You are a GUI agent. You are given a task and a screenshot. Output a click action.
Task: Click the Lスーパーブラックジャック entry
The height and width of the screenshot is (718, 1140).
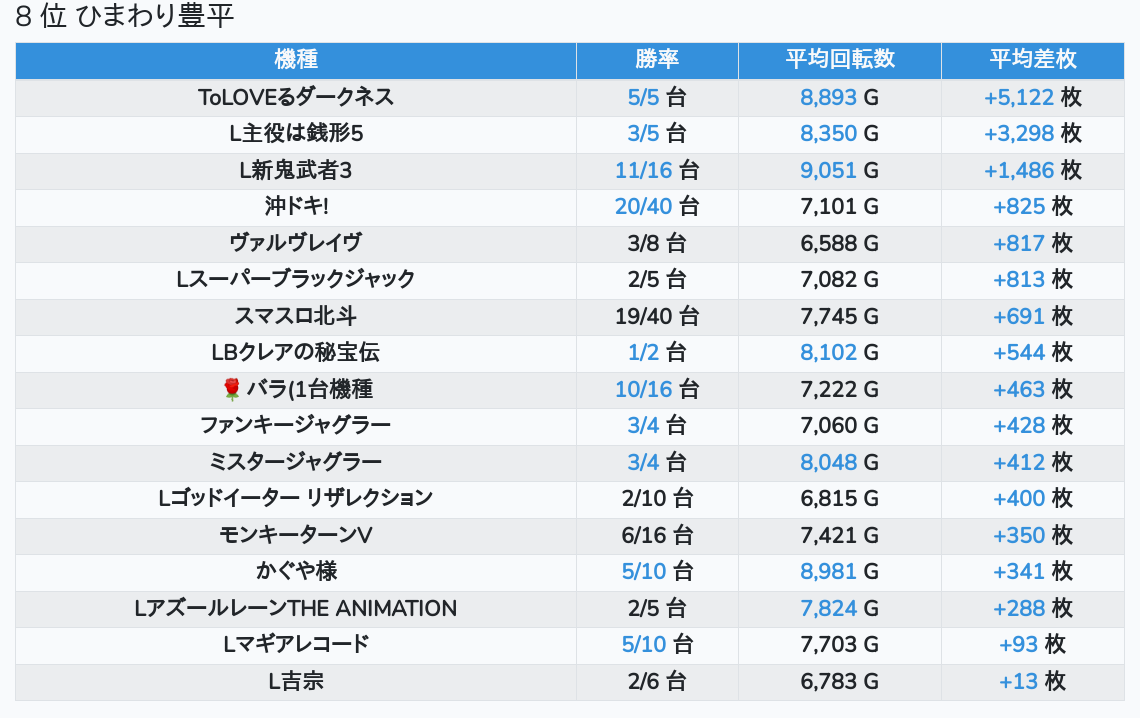click(296, 279)
